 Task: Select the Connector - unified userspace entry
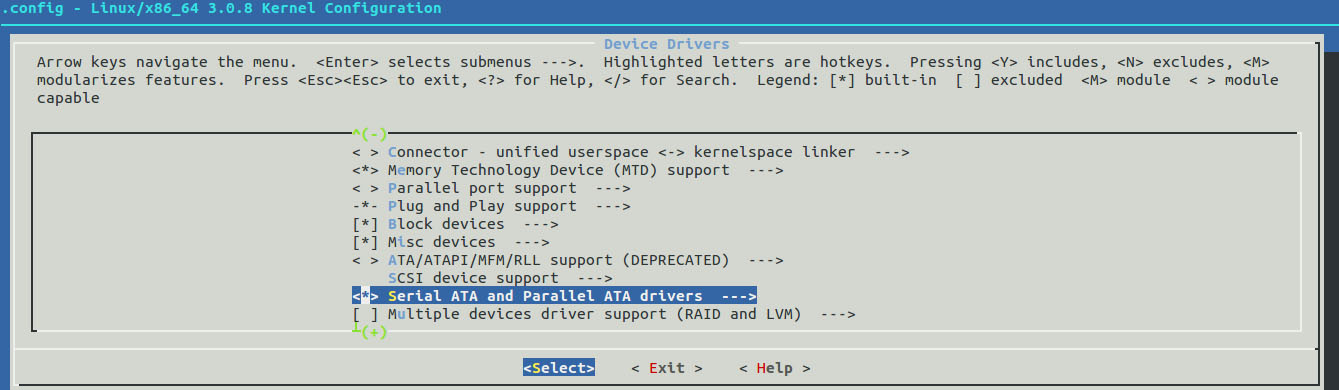pos(630,152)
